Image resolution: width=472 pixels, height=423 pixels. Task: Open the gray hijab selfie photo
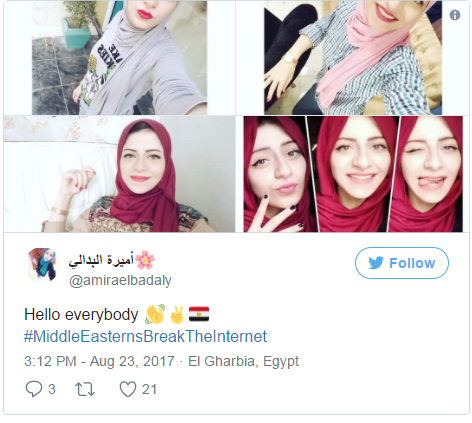tap(119, 58)
